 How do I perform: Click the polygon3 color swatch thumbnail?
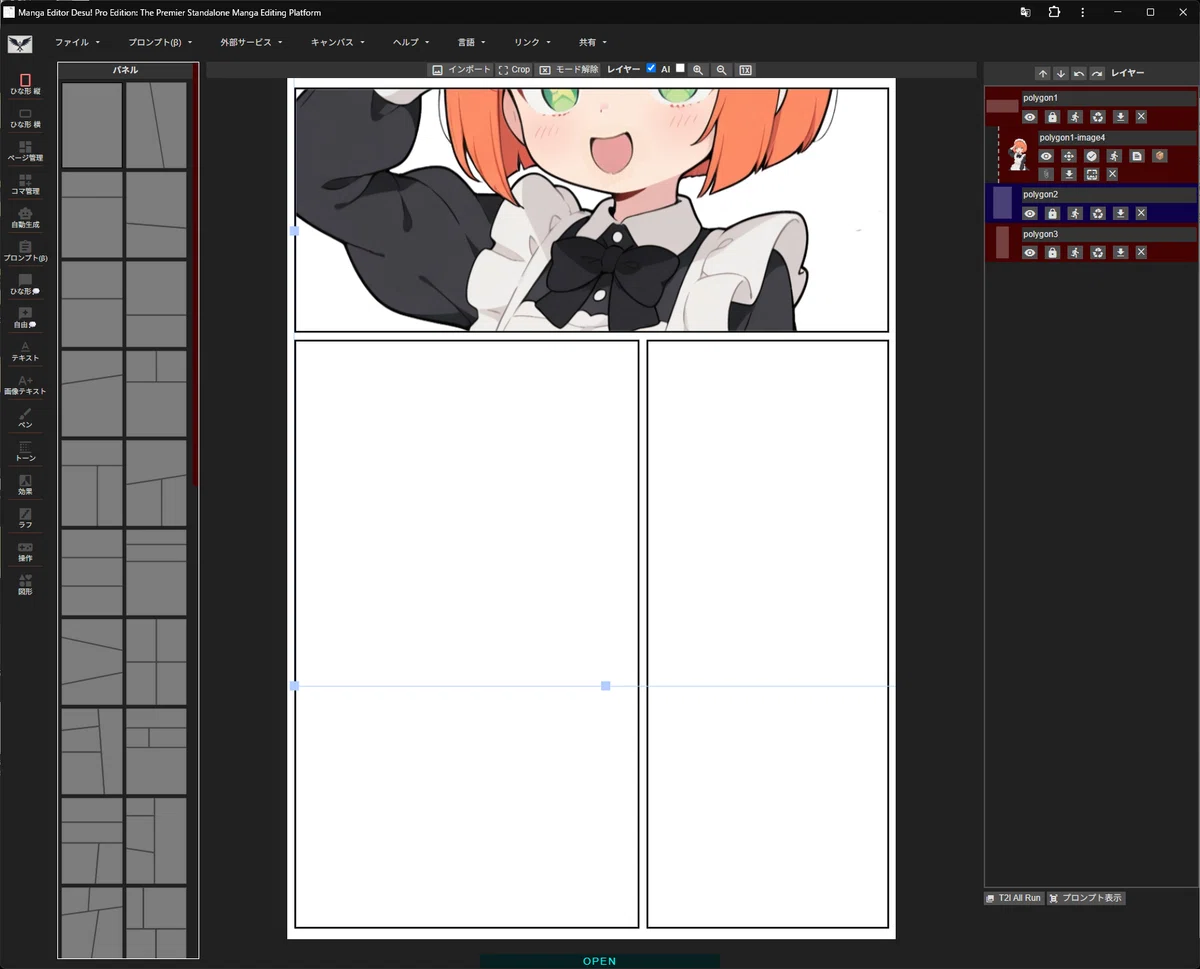[x=1003, y=243]
